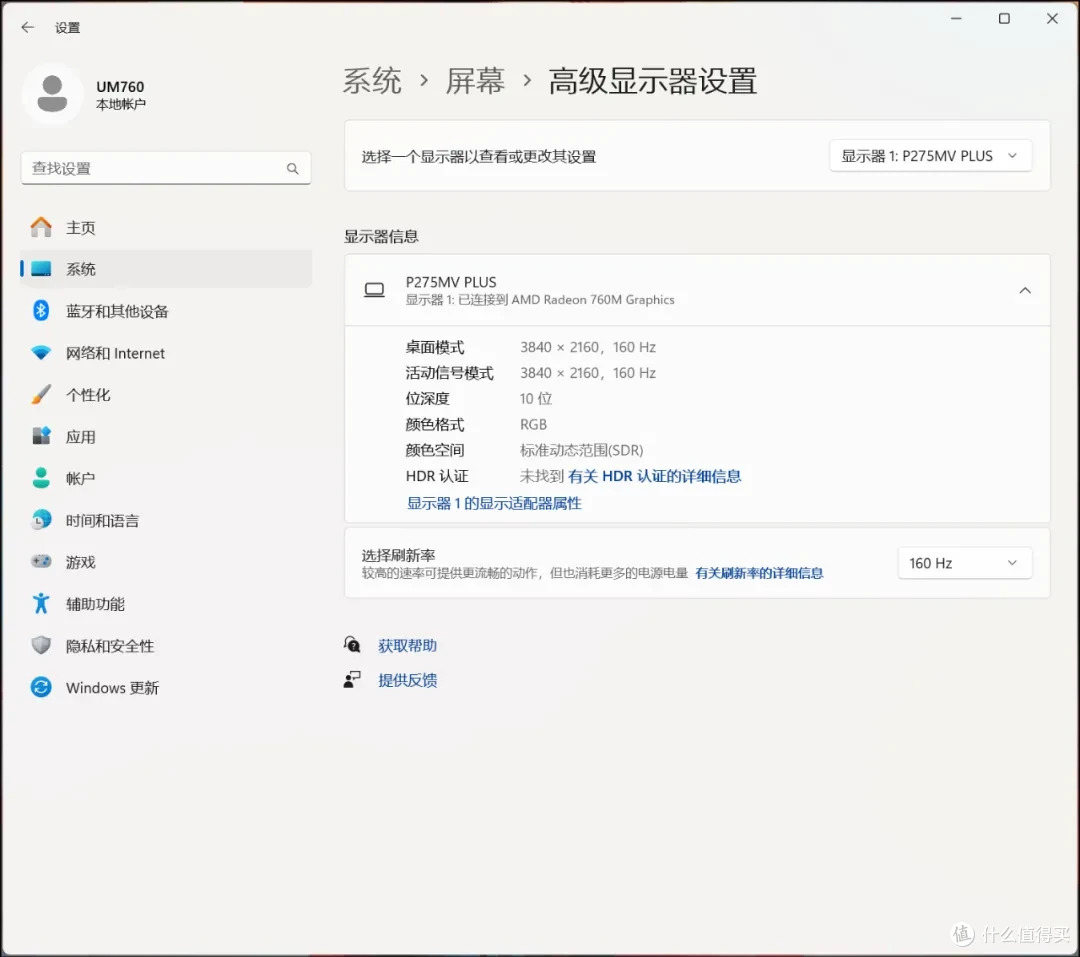Click the display icon beside P275MV PLUS

point(374,290)
